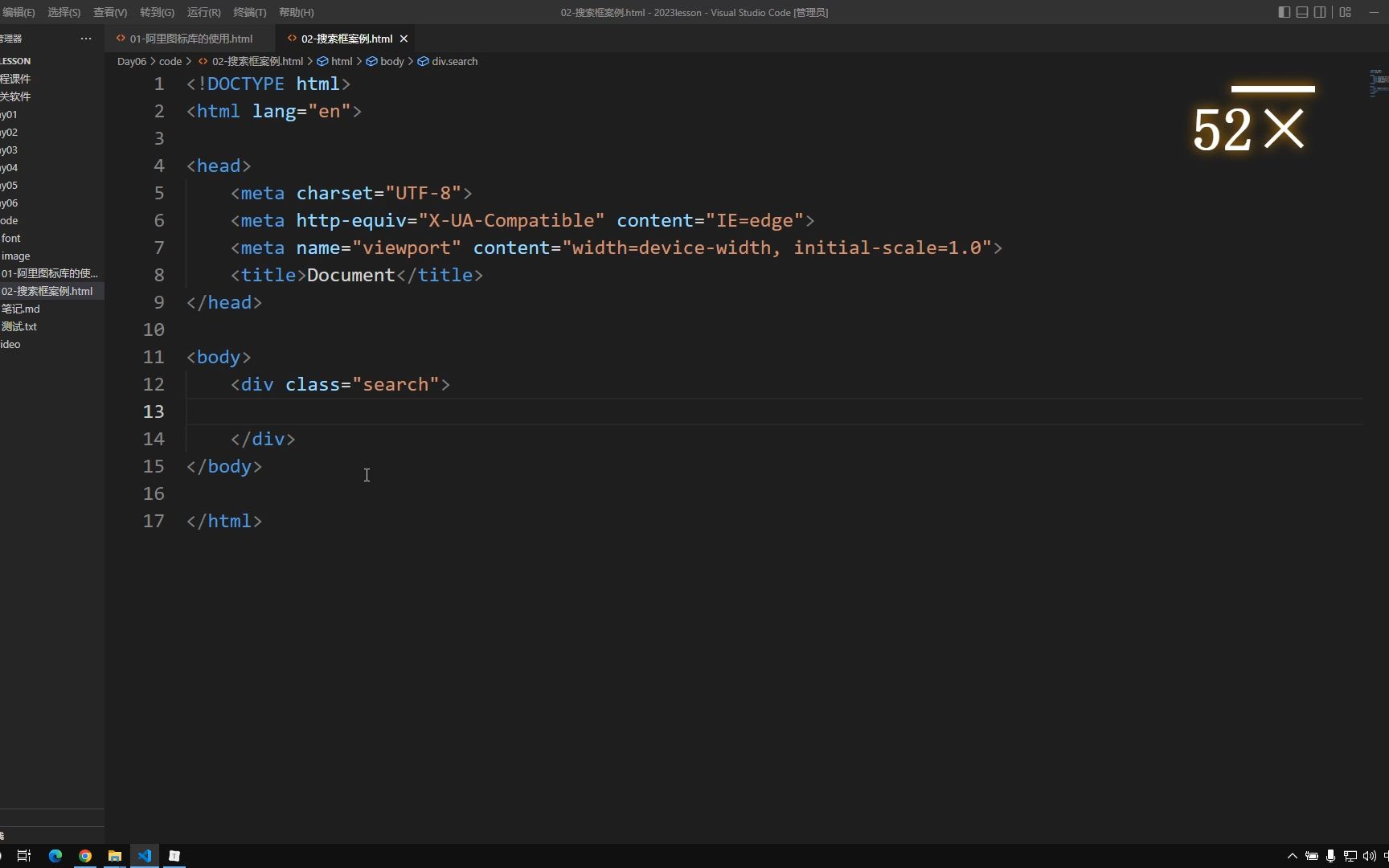Close the 02-搜索框案例.html editor tab

coord(404,39)
